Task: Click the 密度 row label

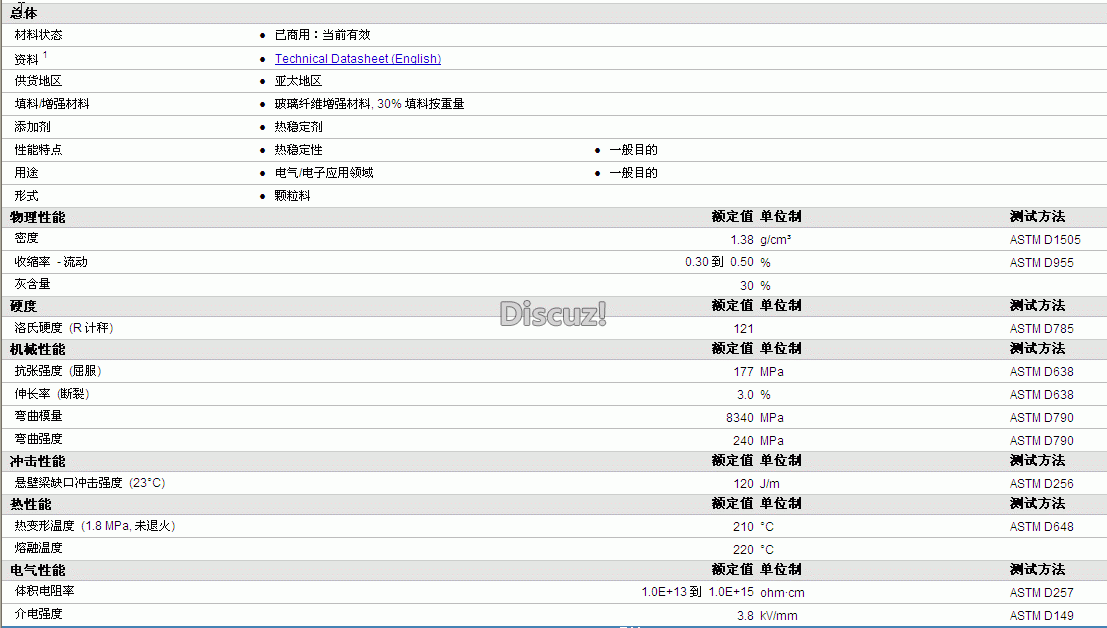Action: 26,238
